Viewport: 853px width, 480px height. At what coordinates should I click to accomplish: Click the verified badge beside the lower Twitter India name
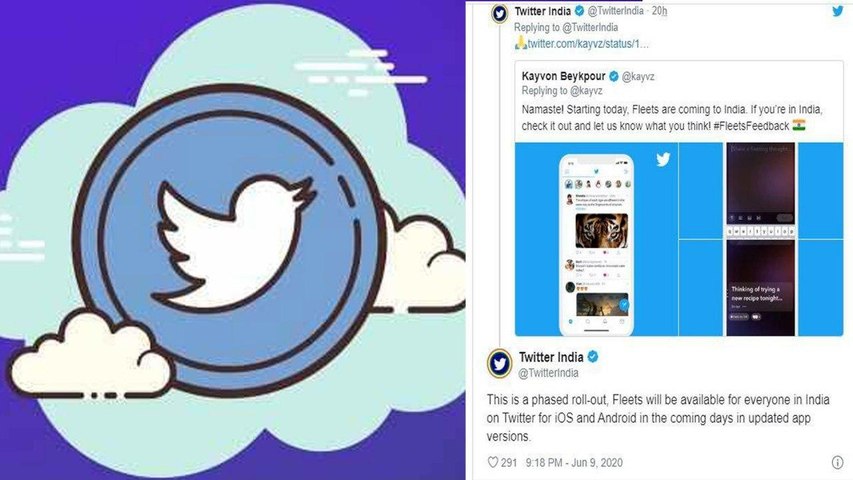tap(593, 356)
